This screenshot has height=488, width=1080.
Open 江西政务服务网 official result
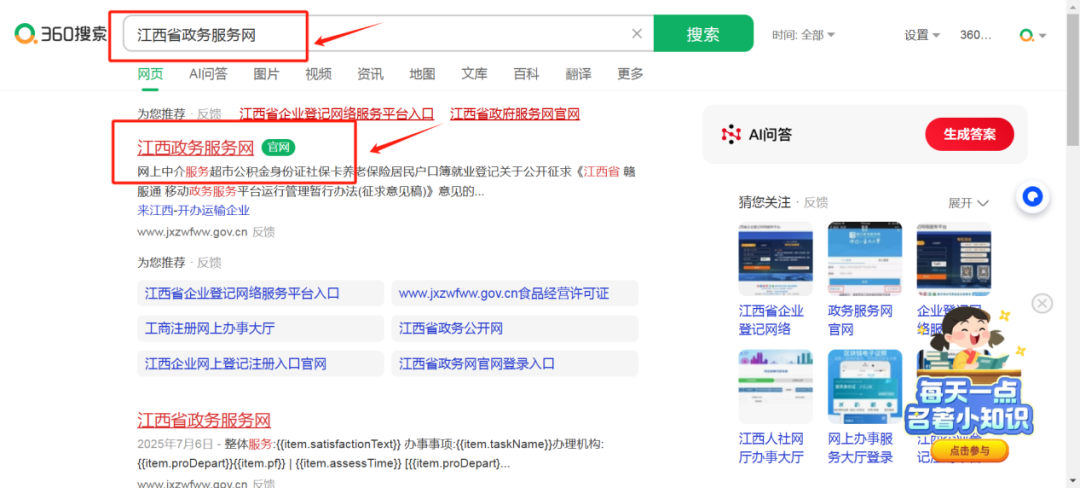click(x=196, y=148)
